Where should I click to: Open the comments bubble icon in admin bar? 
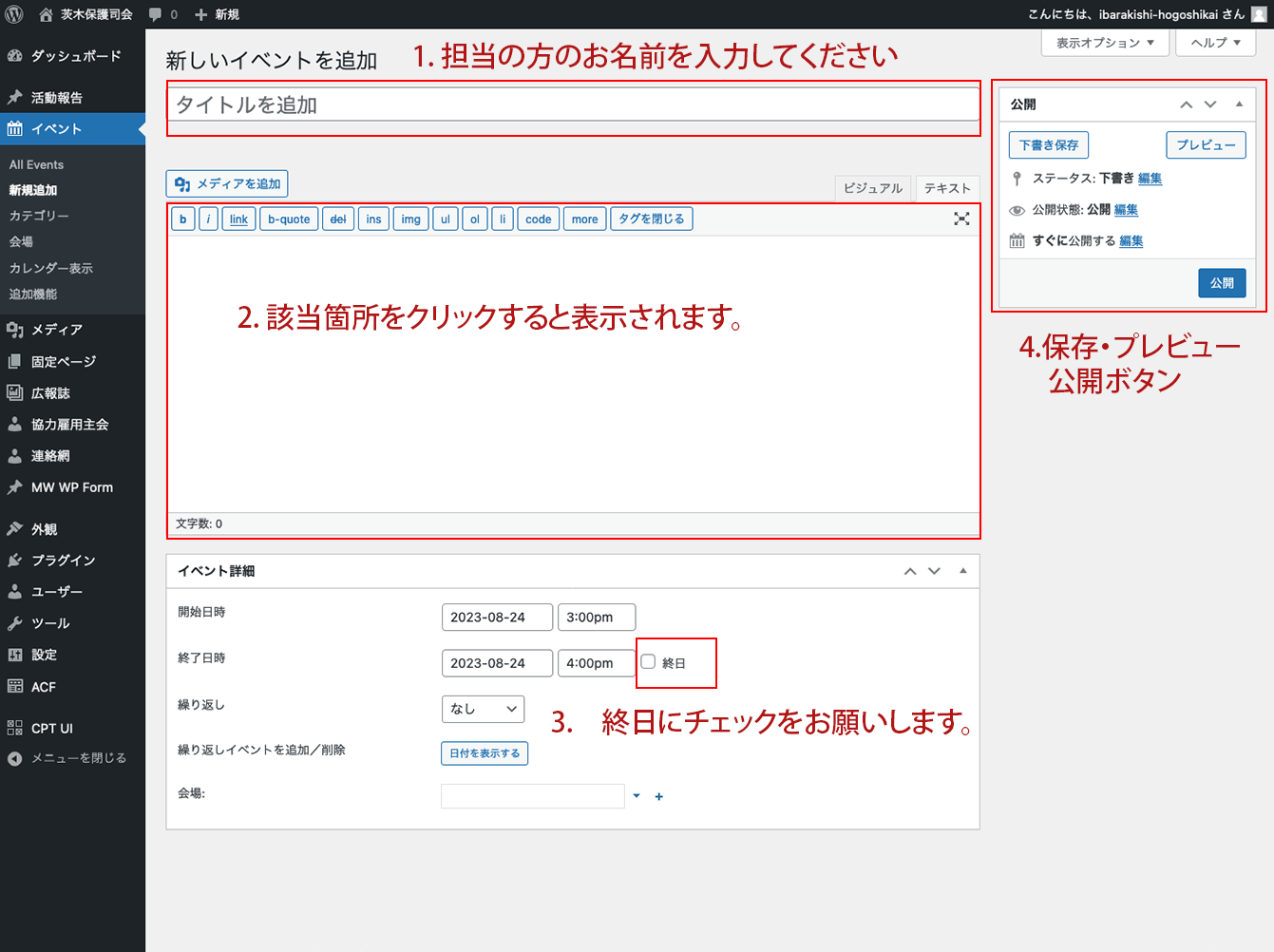156,14
